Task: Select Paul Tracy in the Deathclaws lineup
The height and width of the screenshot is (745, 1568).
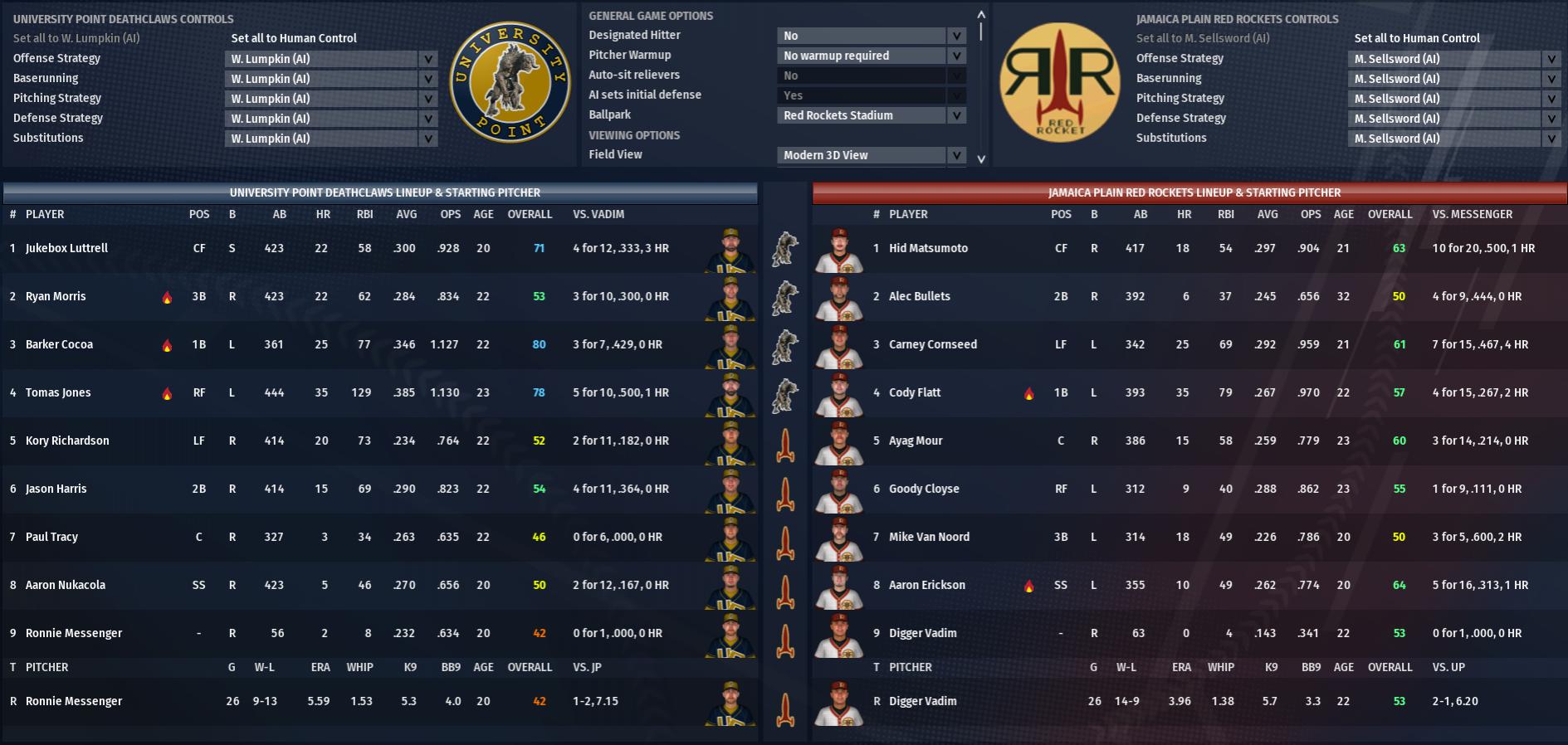Action: [51, 537]
